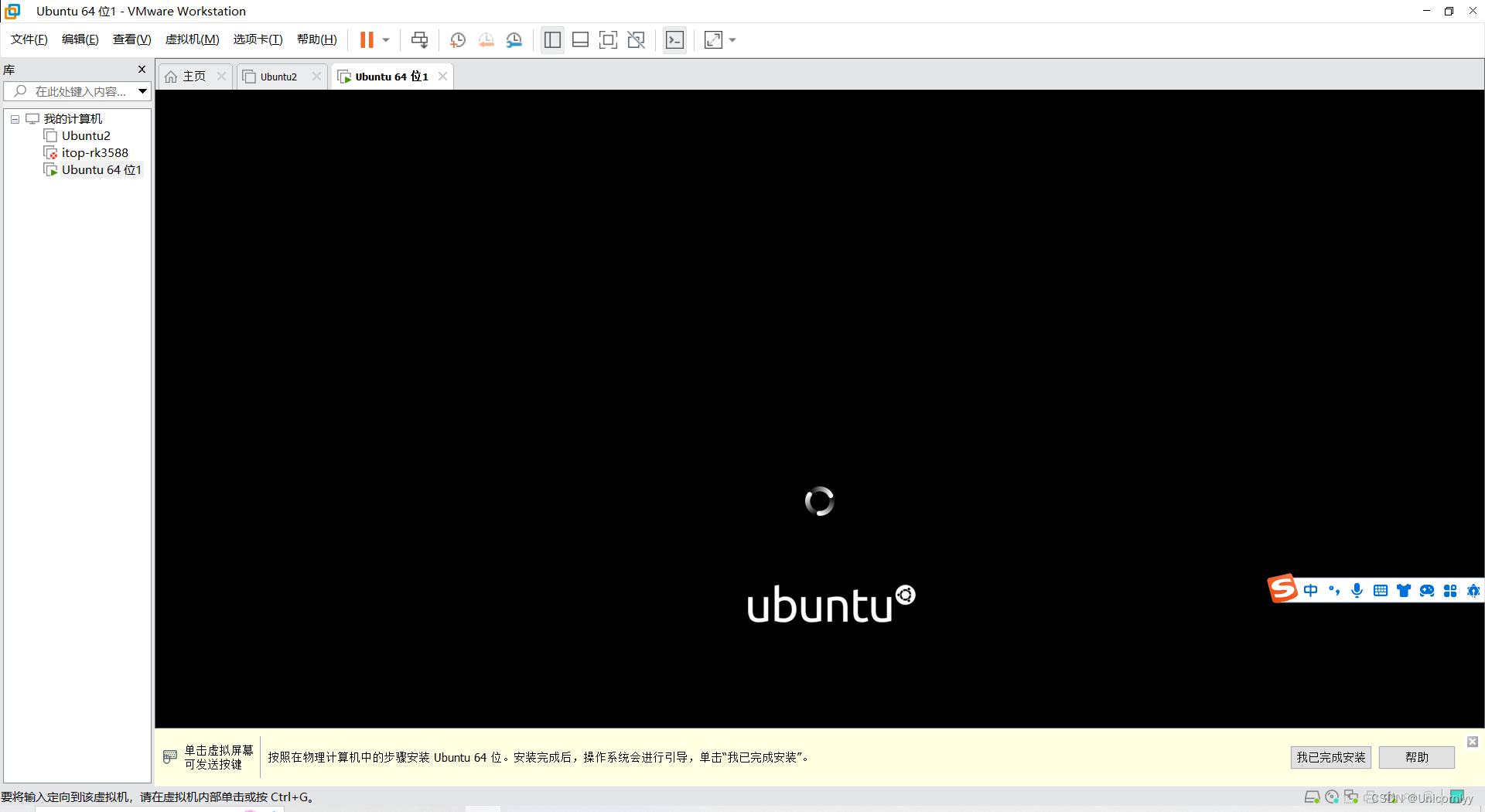1485x812 pixels.
Task: Open the 编辑(E) menu
Action: pyautogui.click(x=80, y=39)
